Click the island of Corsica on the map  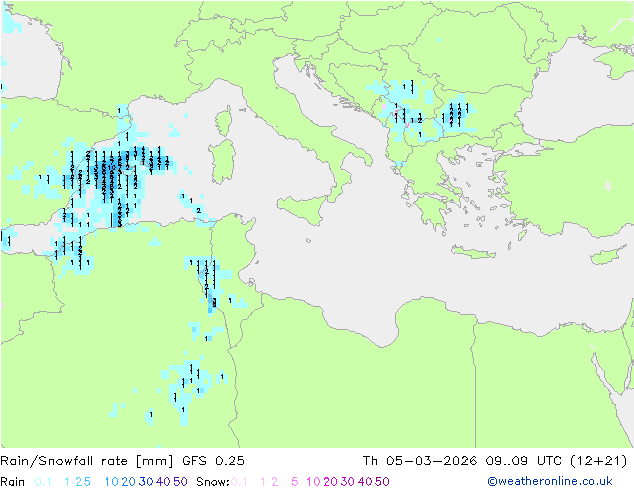tap(224, 121)
